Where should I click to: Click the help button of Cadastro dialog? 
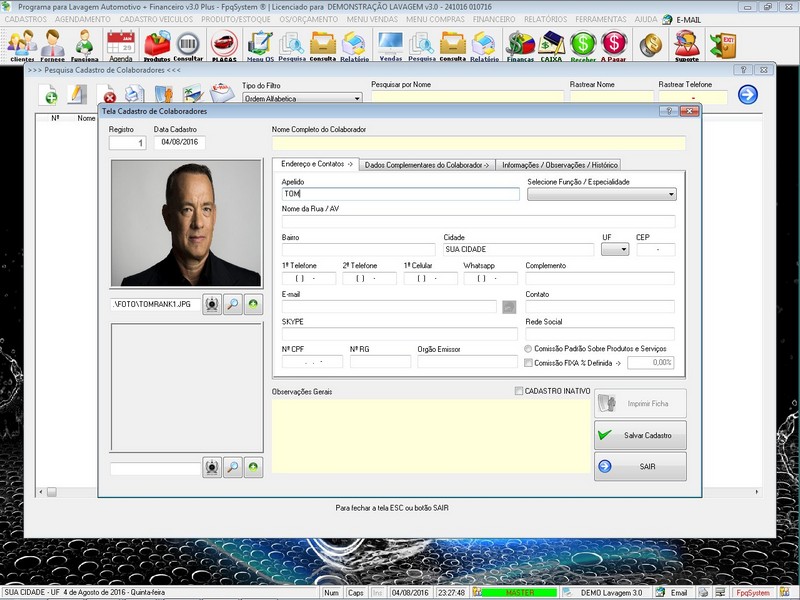669,111
